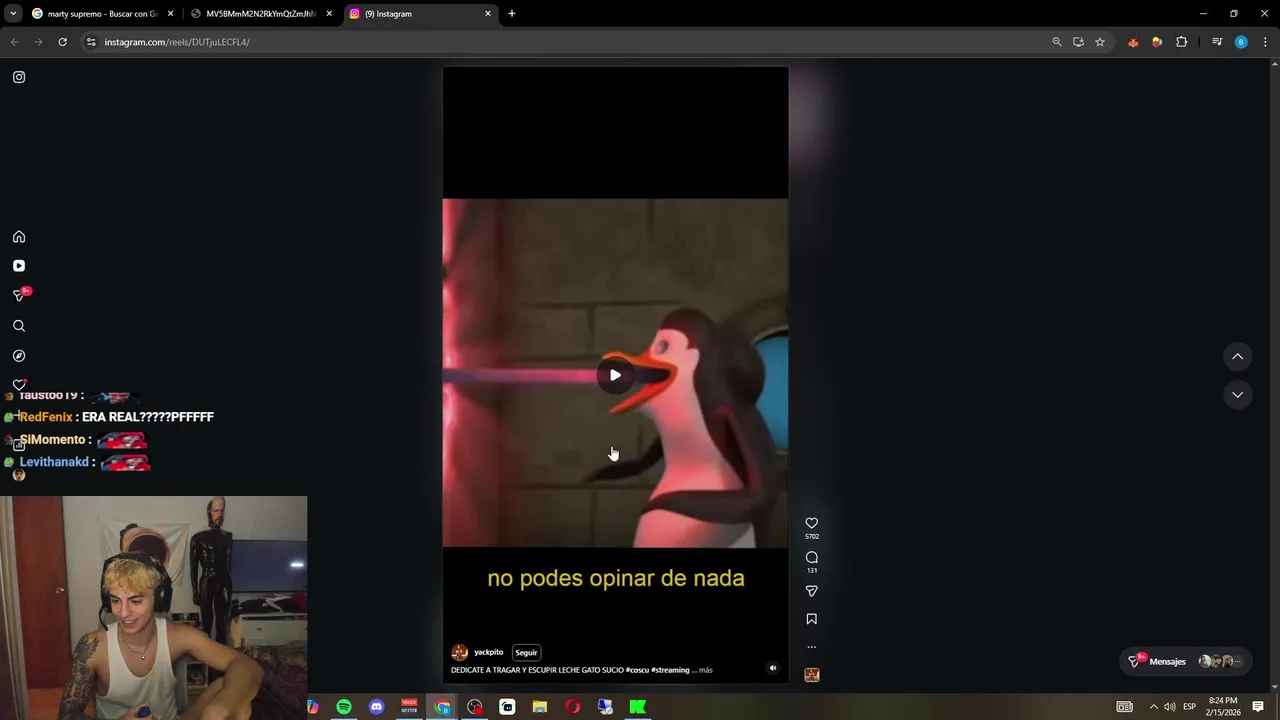1280x720 pixels.
Task: Open the touch keyboard tray icon
Action: point(1125,707)
